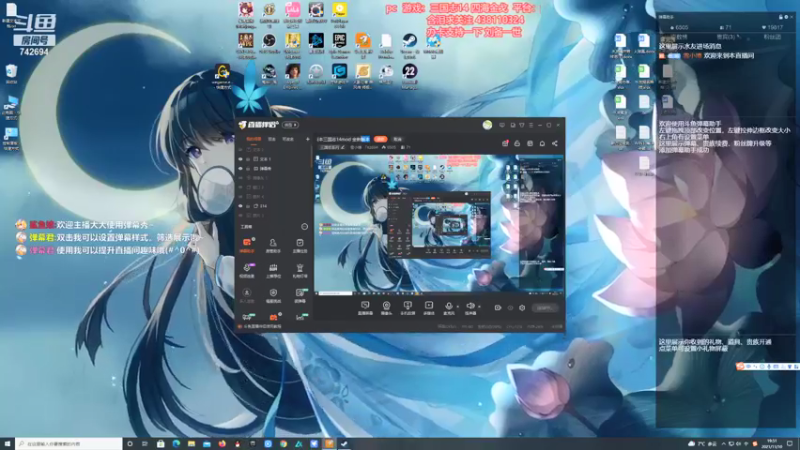Show hidden system tray icons chevron
The image size is (800, 450).
(723, 444)
